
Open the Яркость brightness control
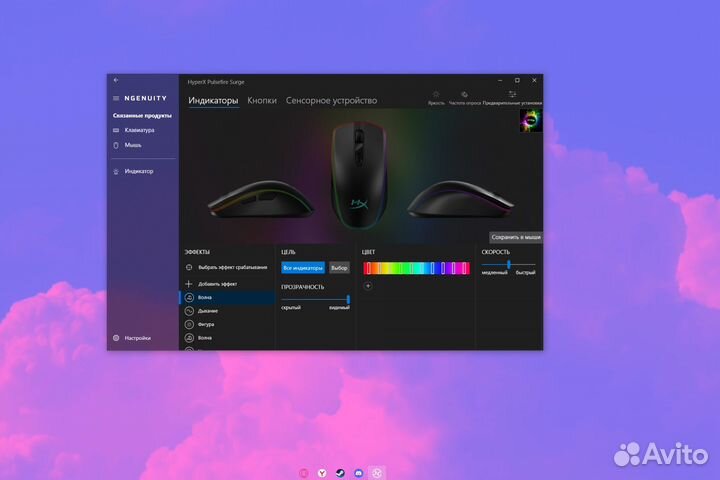coord(436,98)
